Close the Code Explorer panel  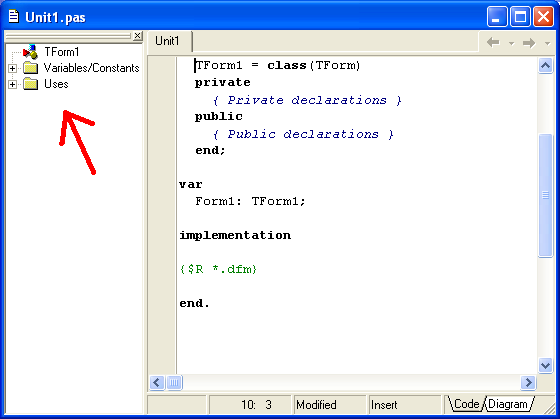point(138,36)
